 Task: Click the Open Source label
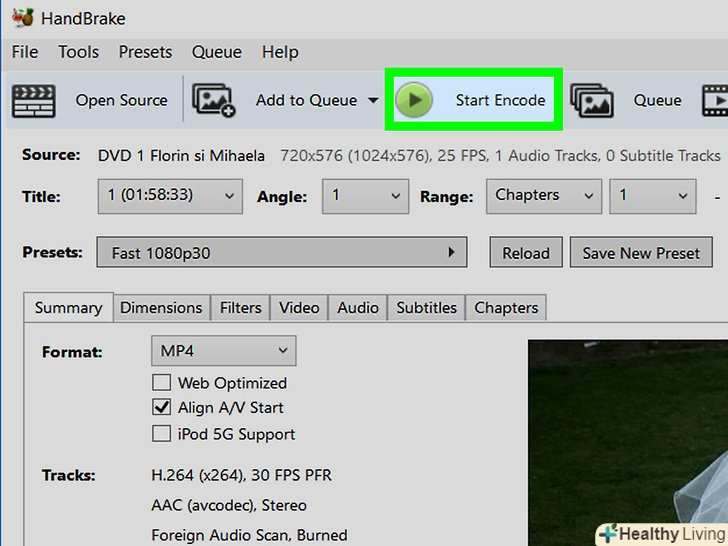point(122,100)
